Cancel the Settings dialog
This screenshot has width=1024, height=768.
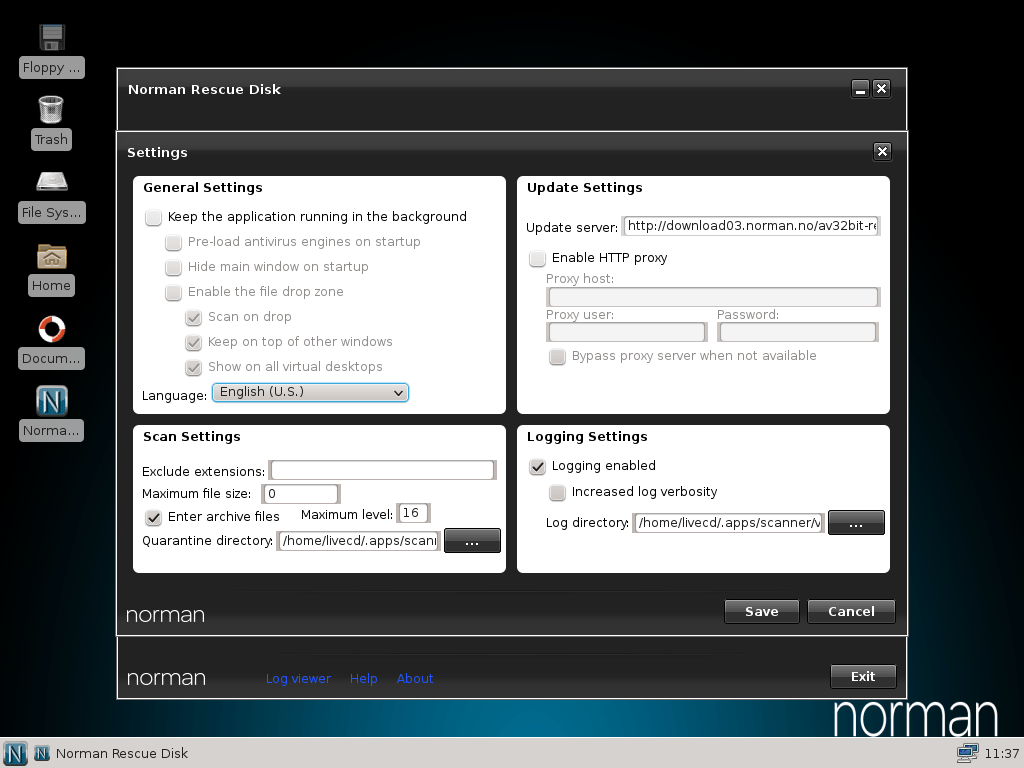pos(851,611)
